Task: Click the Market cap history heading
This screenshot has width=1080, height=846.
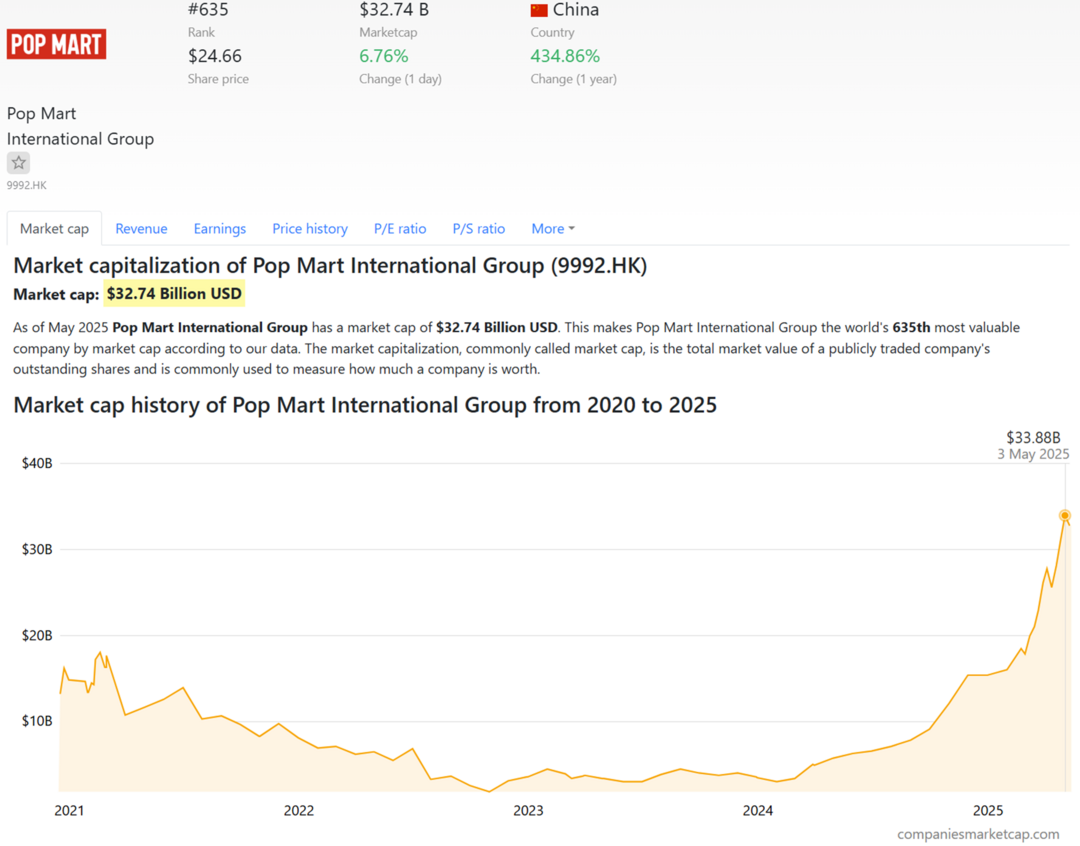Action: tap(365, 405)
